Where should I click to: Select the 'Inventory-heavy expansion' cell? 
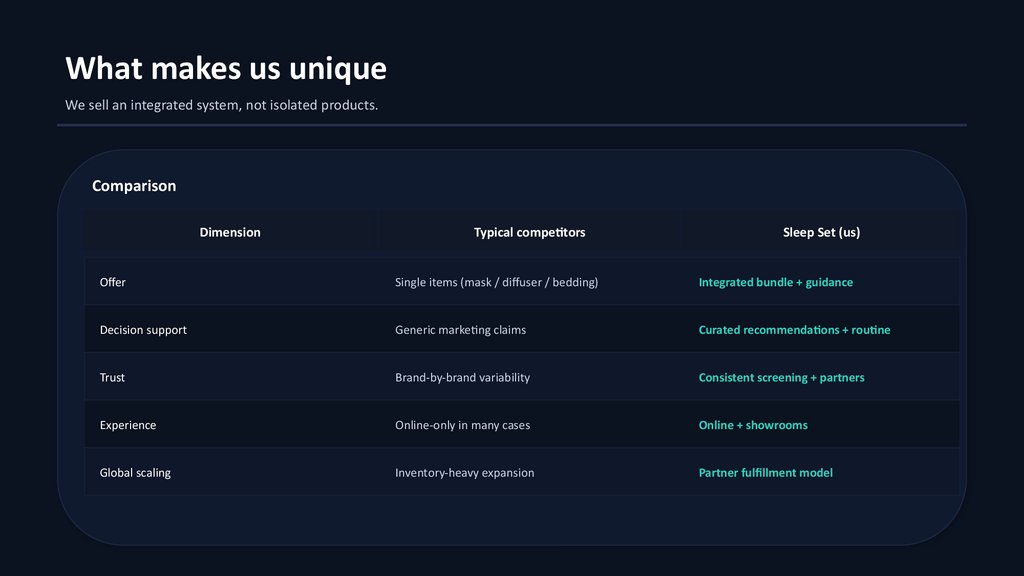pyautogui.click(x=464, y=473)
